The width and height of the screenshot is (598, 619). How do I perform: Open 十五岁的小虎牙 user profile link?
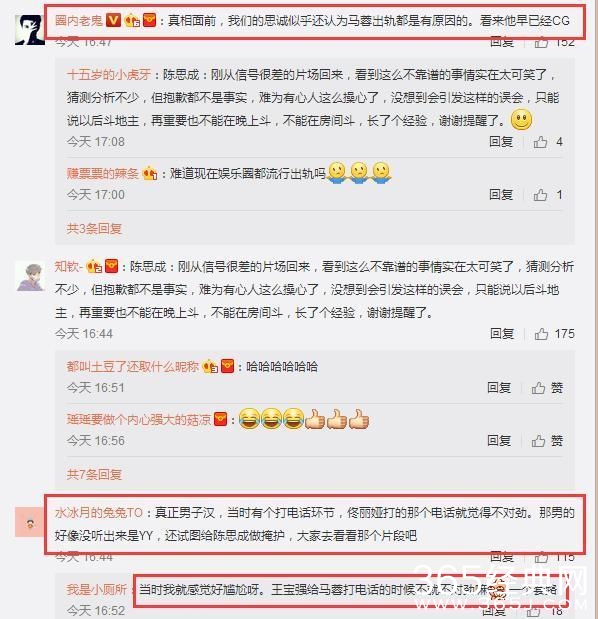tap(109, 74)
